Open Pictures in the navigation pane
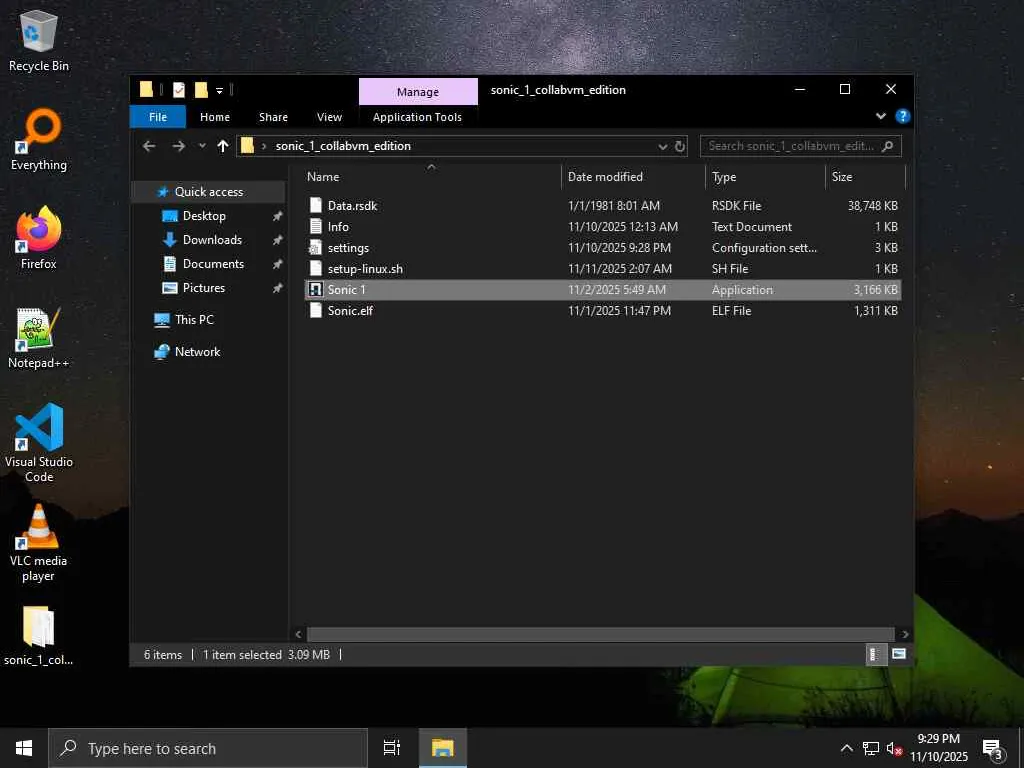 pyautogui.click(x=204, y=288)
